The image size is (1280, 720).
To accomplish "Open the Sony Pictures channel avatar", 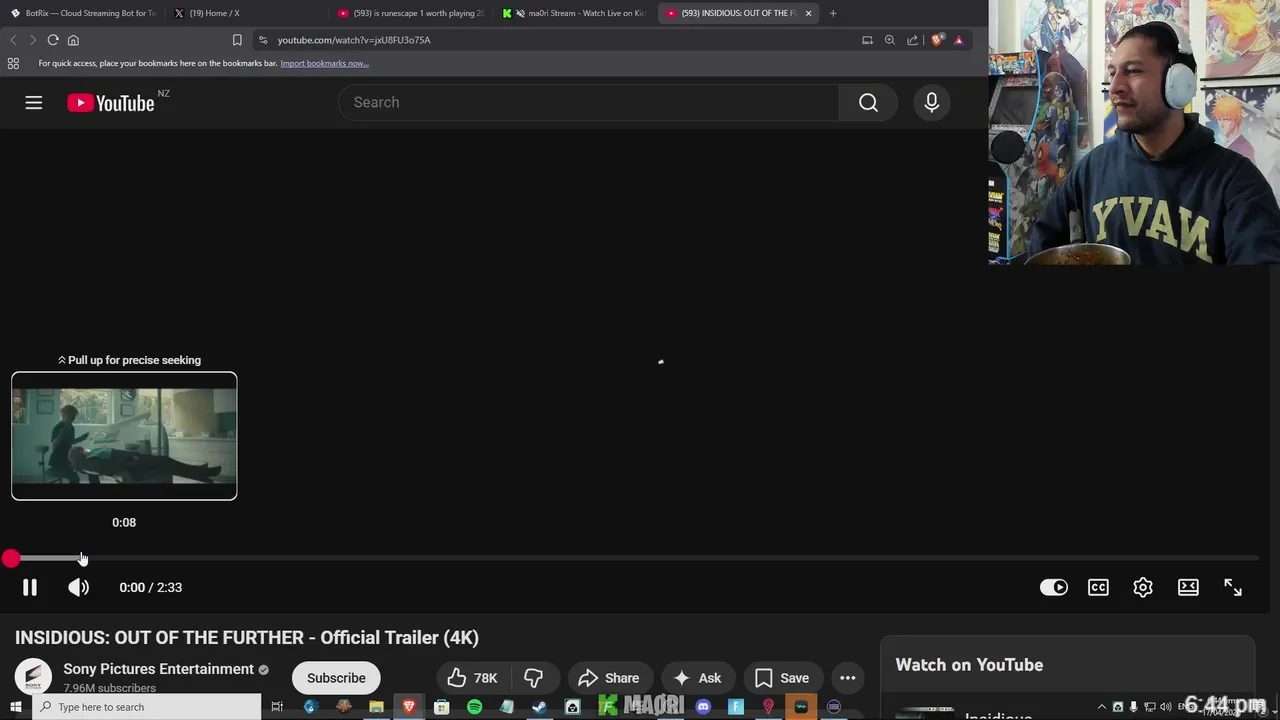I will tap(33, 677).
